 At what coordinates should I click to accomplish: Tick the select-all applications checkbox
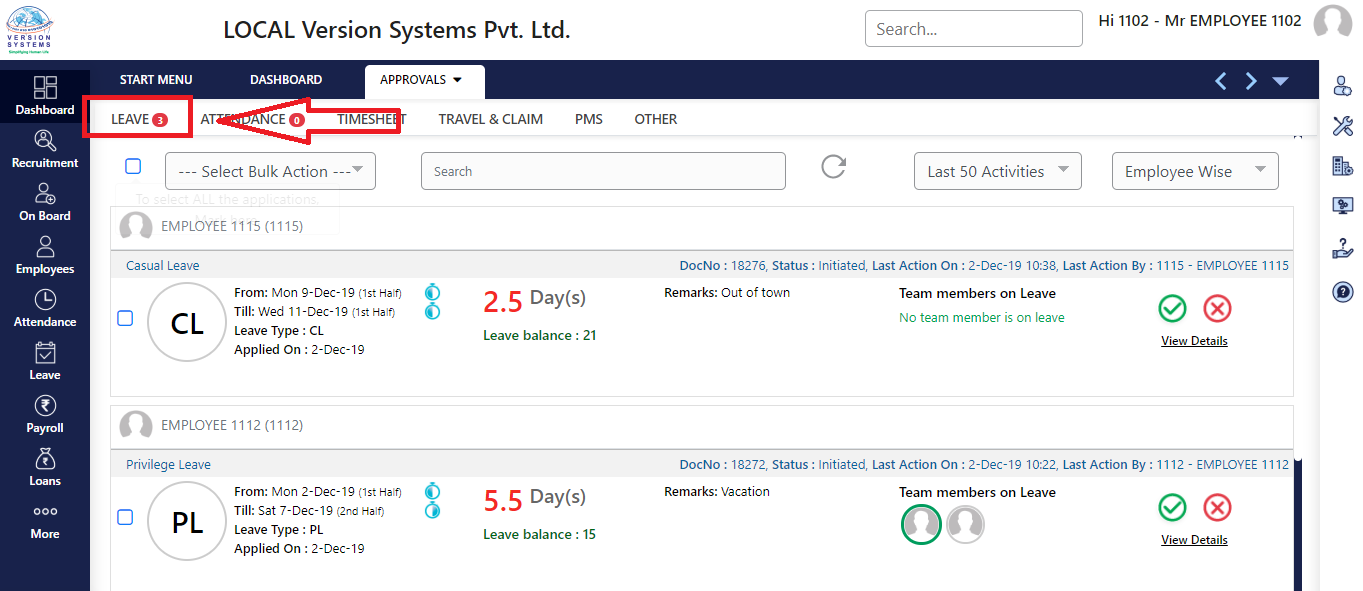[x=133, y=167]
